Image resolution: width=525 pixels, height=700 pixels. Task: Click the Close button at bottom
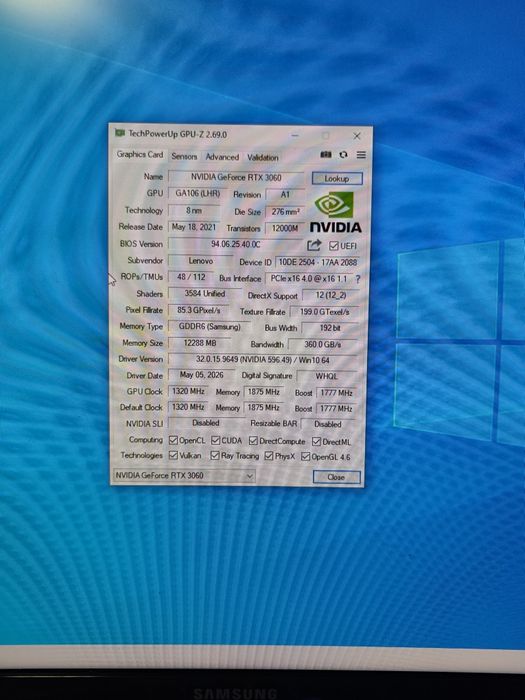click(336, 477)
